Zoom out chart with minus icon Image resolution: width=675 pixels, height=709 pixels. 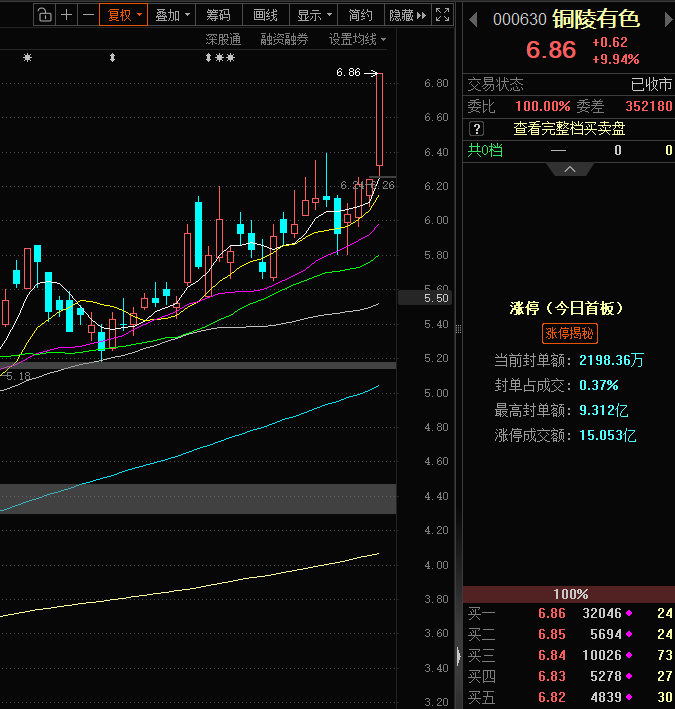[x=88, y=15]
